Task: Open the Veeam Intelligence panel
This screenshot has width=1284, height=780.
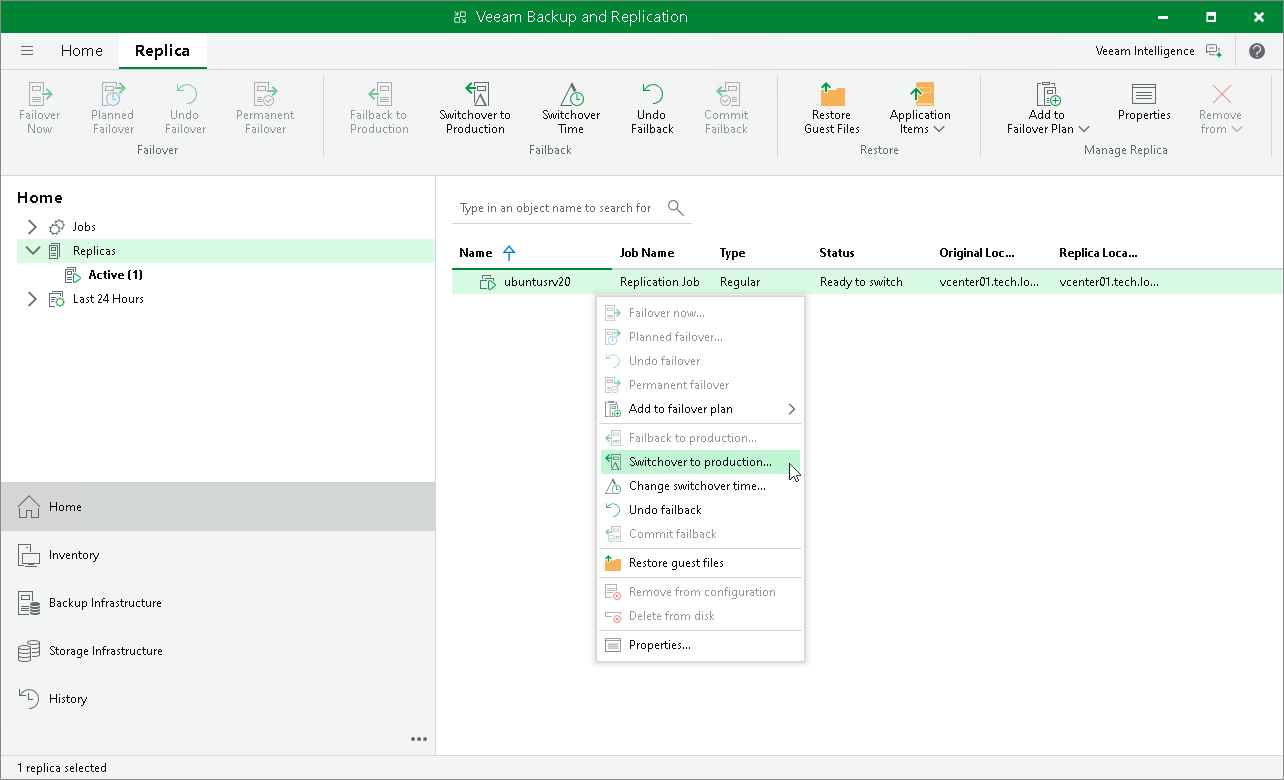Action: [1158, 51]
